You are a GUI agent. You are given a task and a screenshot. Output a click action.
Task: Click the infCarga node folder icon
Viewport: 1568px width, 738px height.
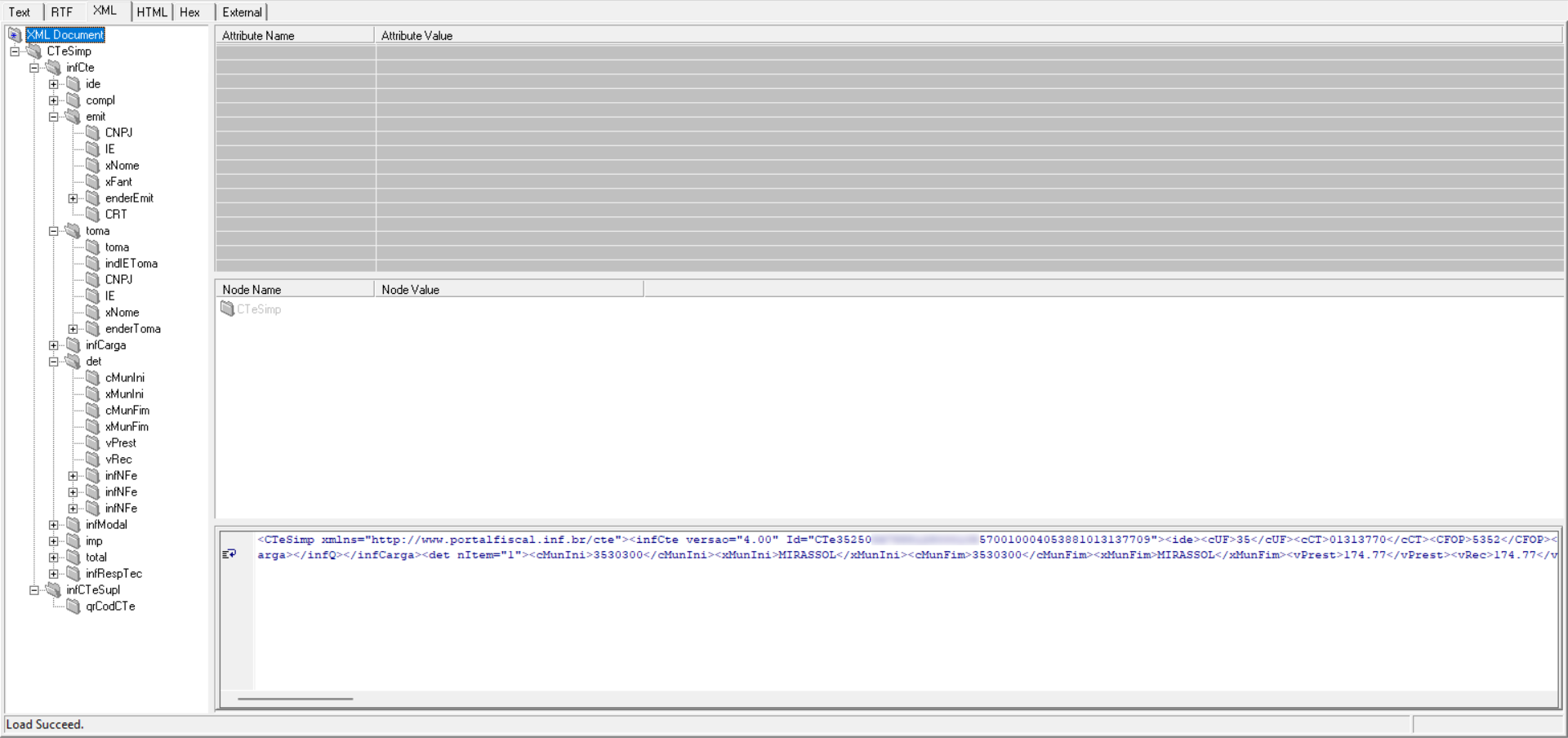click(x=73, y=345)
